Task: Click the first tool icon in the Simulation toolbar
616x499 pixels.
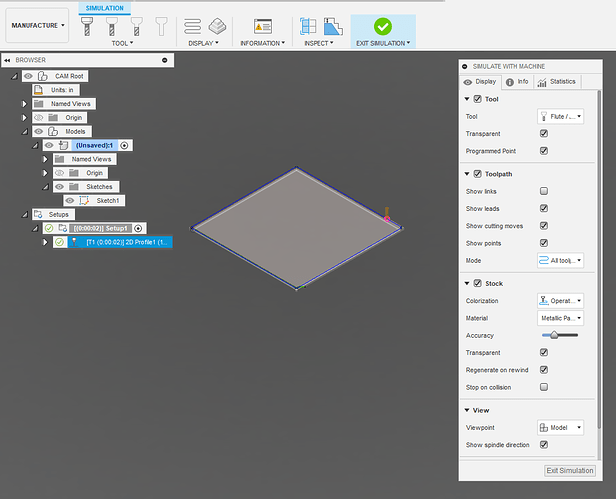Action: pyautogui.click(x=87, y=27)
